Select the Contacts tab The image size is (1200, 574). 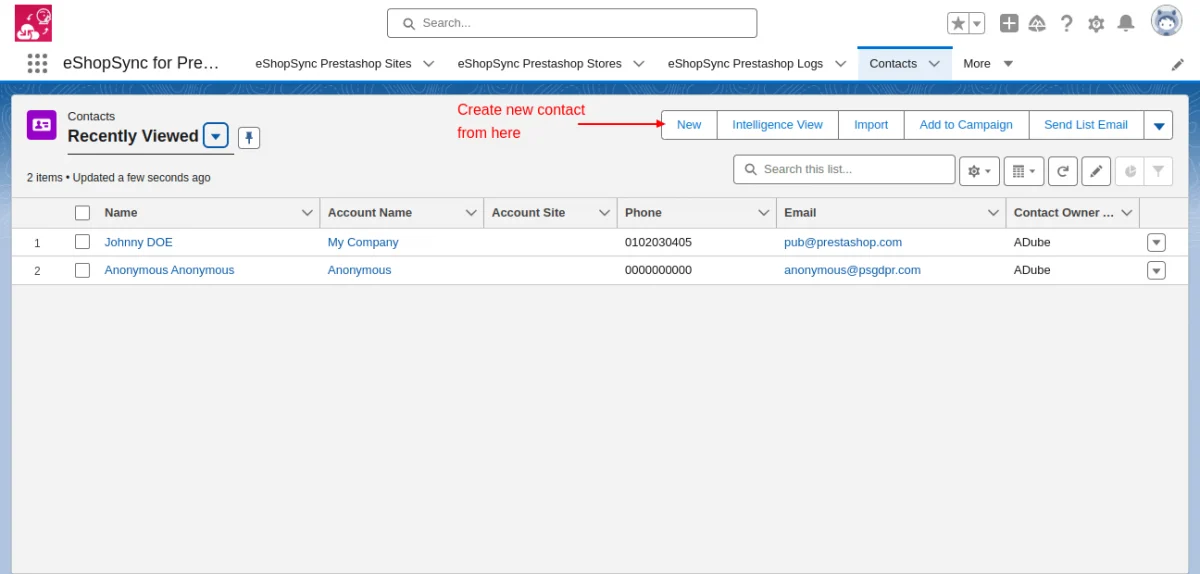(893, 63)
